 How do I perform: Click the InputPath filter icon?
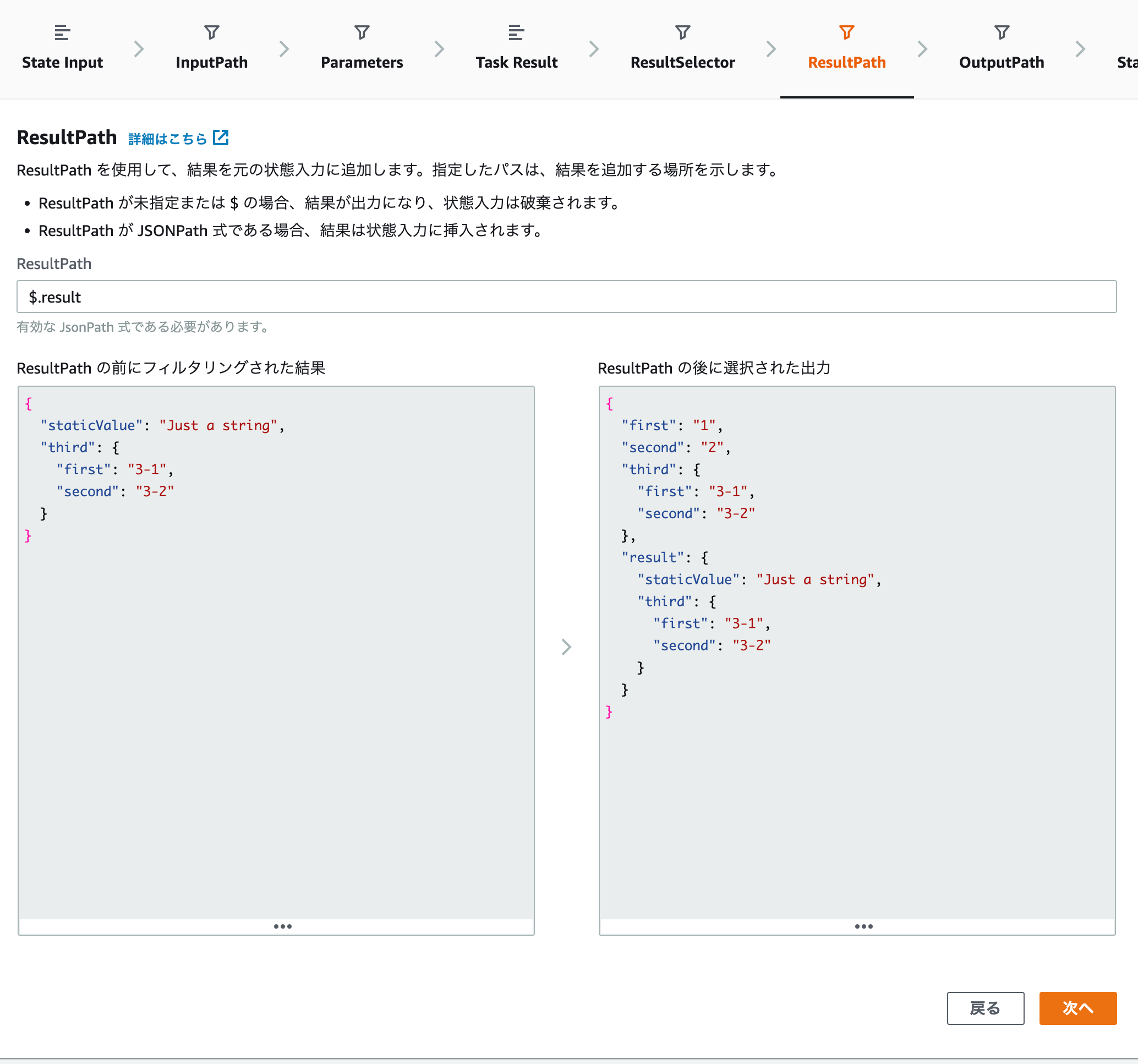[211, 32]
